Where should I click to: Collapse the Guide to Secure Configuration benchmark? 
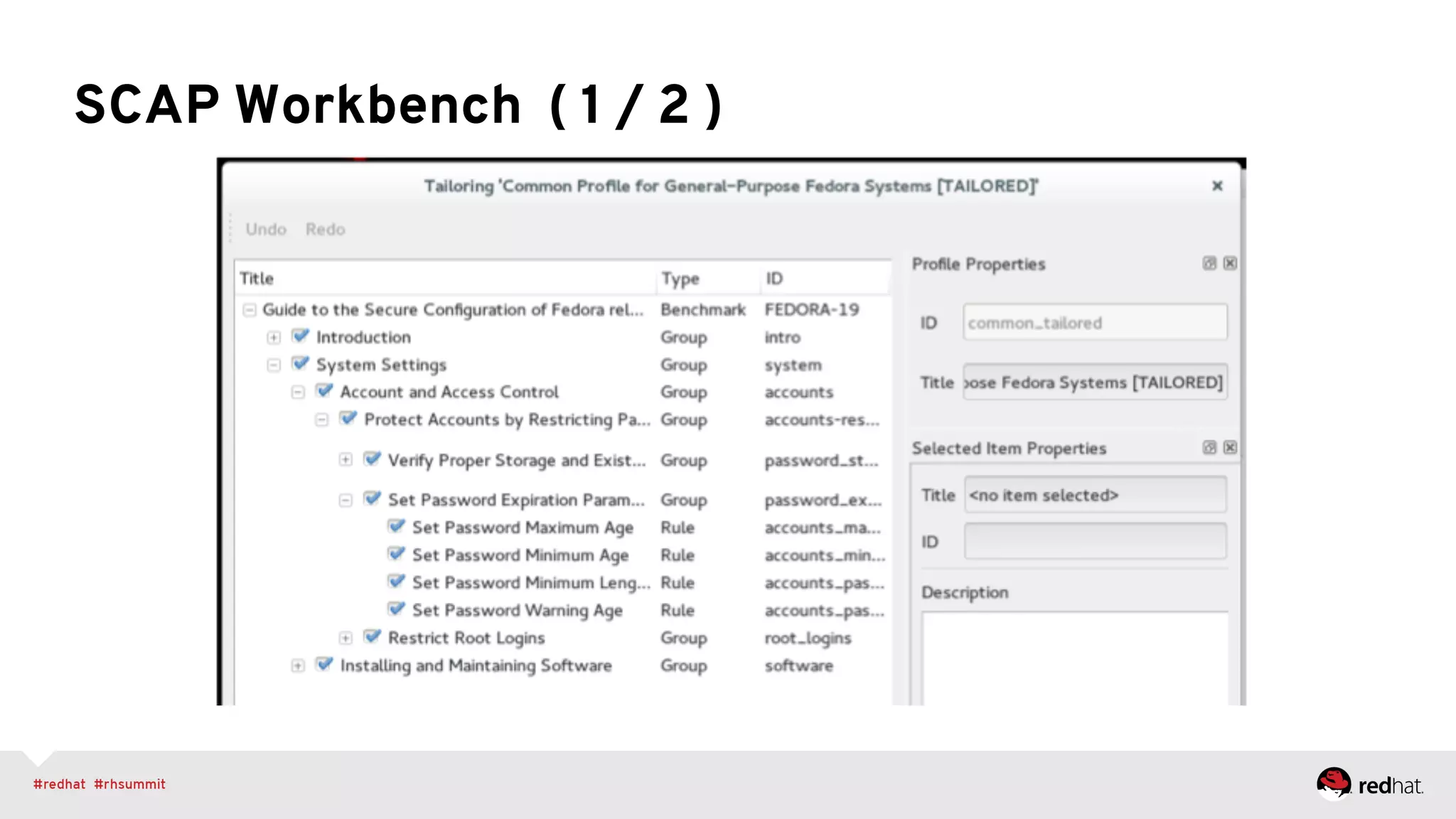pyautogui.click(x=250, y=310)
